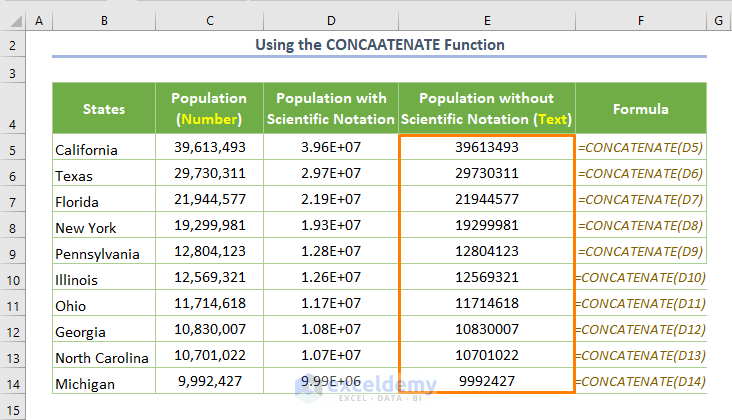Select column F header
Viewport: 732px width, 420px height.
[x=640, y=20]
